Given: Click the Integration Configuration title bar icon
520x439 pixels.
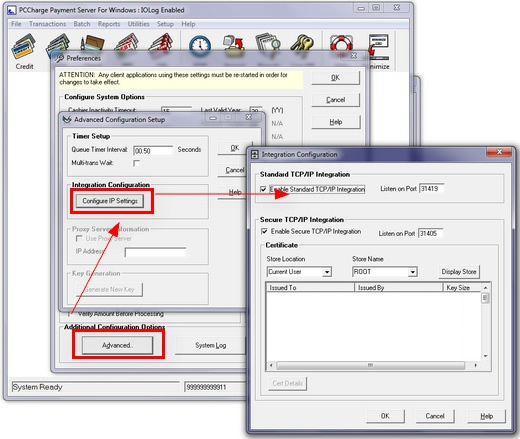Looking at the screenshot, I should pyautogui.click(x=255, y=154).
